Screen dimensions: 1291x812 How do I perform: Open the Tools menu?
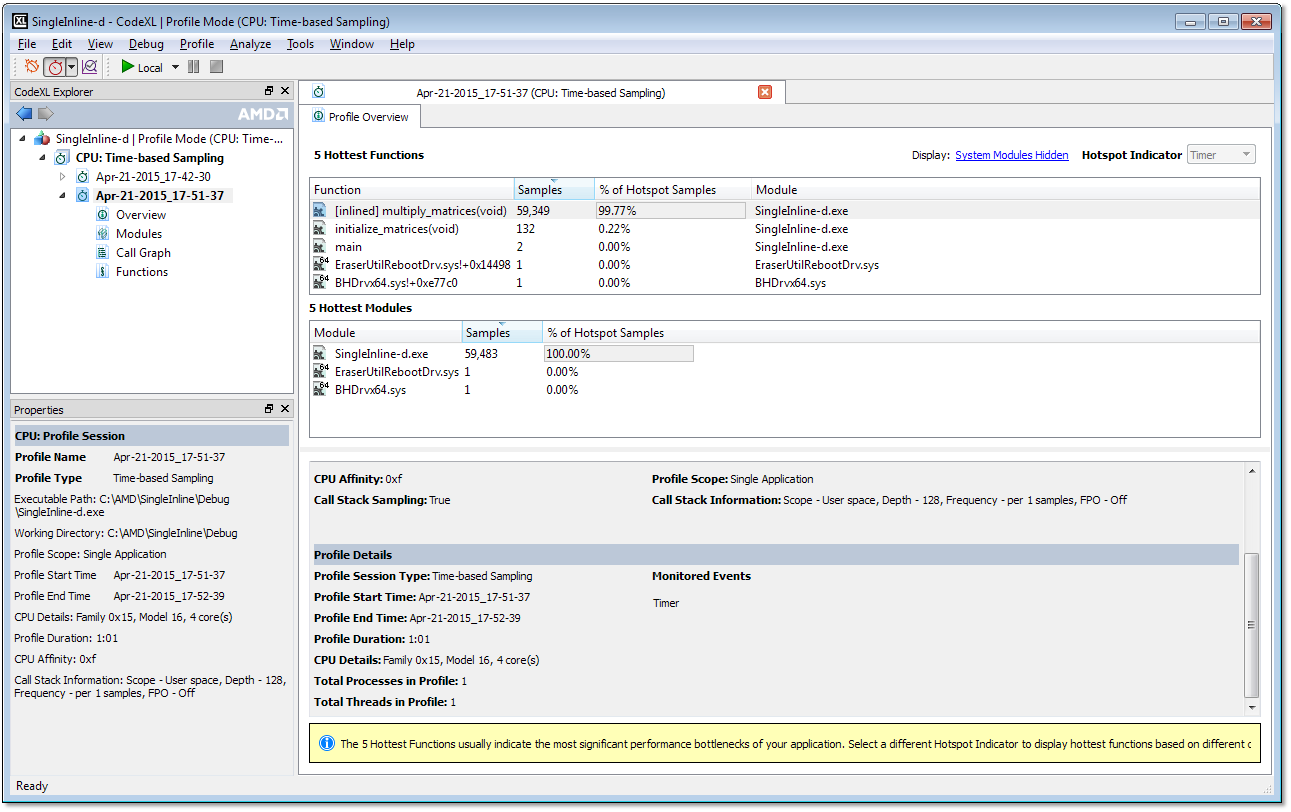[x=300, y=44]
